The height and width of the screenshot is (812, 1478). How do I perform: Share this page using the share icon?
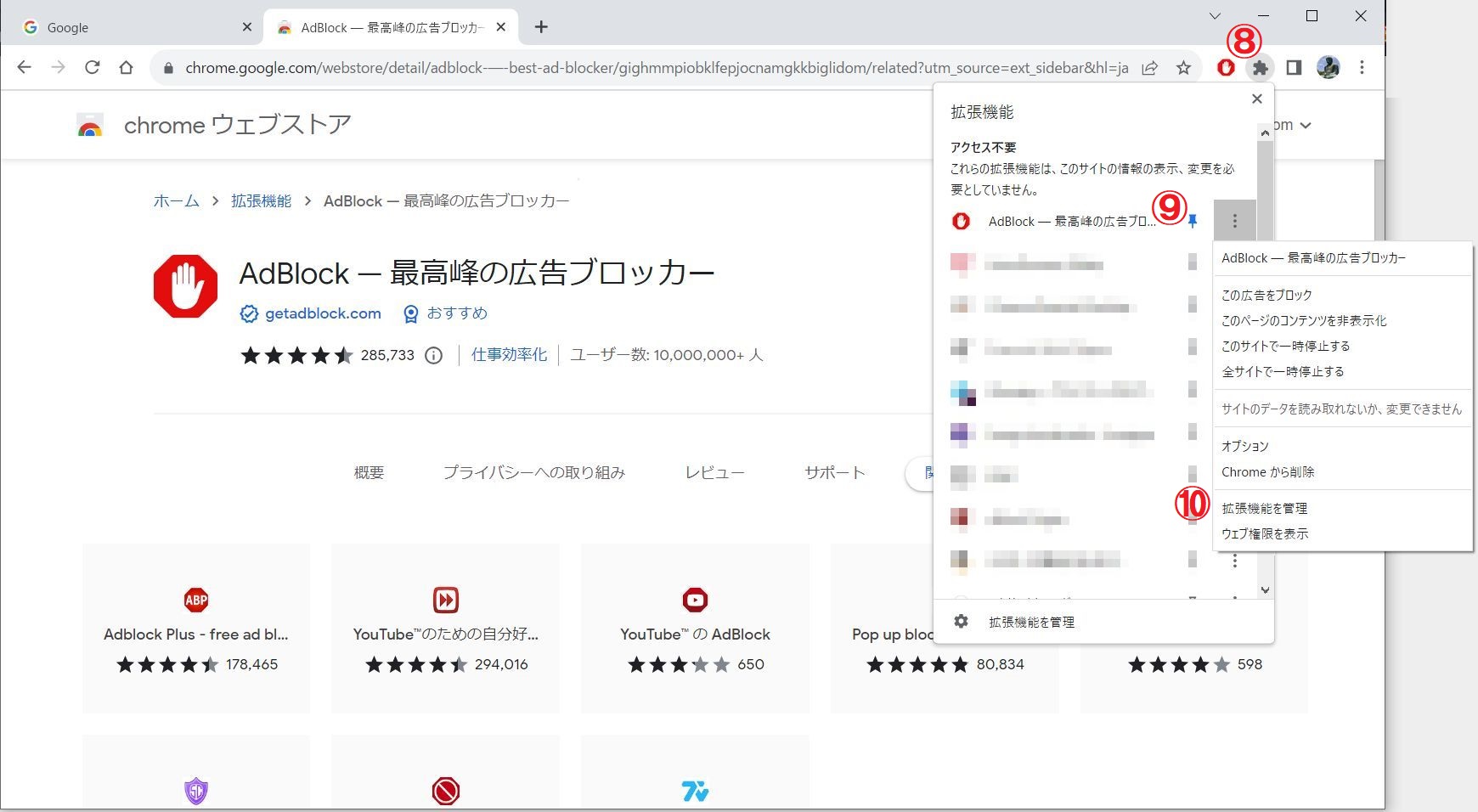pos(1149,68)
